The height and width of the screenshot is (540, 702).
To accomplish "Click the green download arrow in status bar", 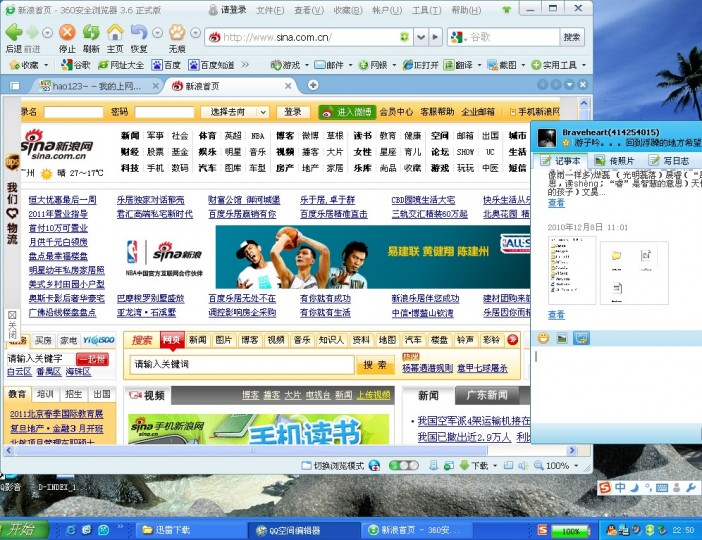I will point(463,466).
